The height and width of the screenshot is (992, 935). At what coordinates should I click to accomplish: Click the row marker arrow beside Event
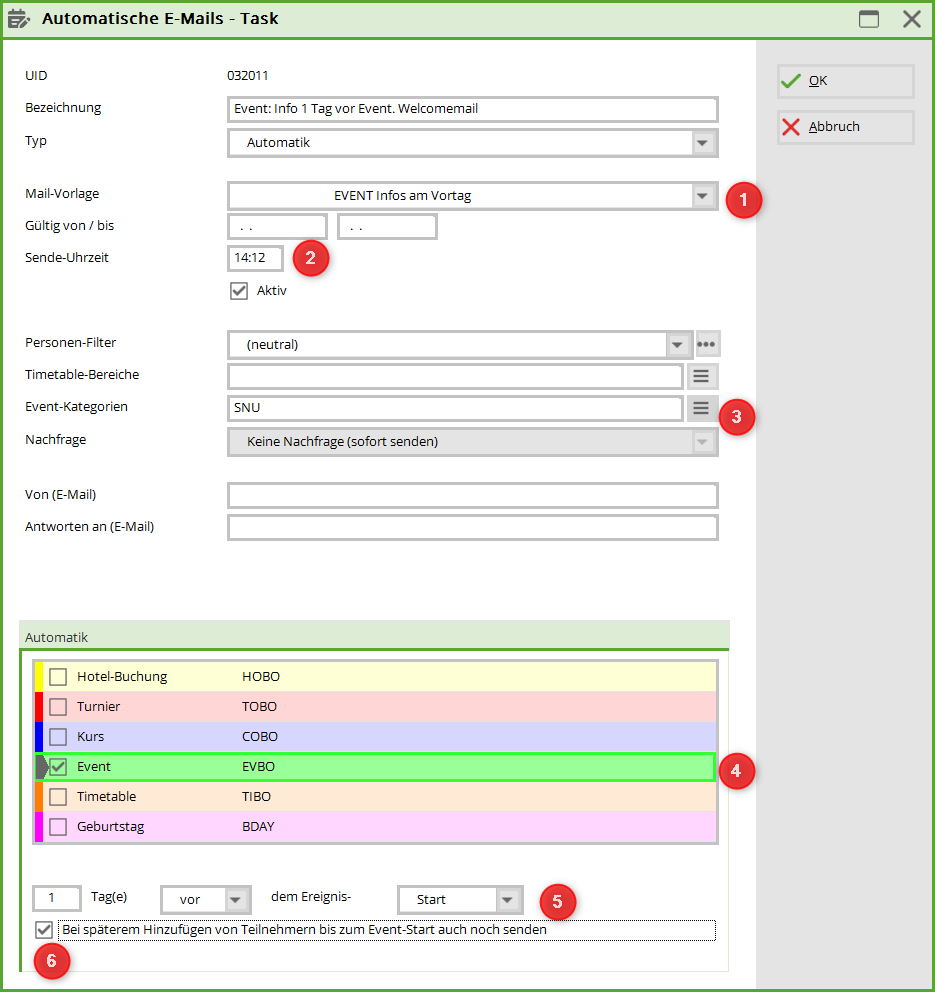tap(41, 767)
